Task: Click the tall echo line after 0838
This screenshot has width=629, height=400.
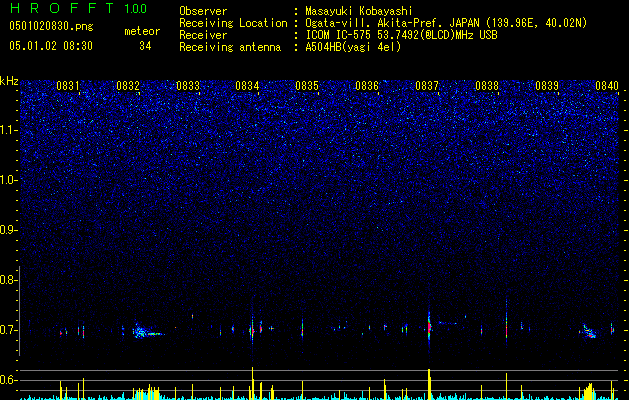Action: pyautogui.click(x=506, y=321)
